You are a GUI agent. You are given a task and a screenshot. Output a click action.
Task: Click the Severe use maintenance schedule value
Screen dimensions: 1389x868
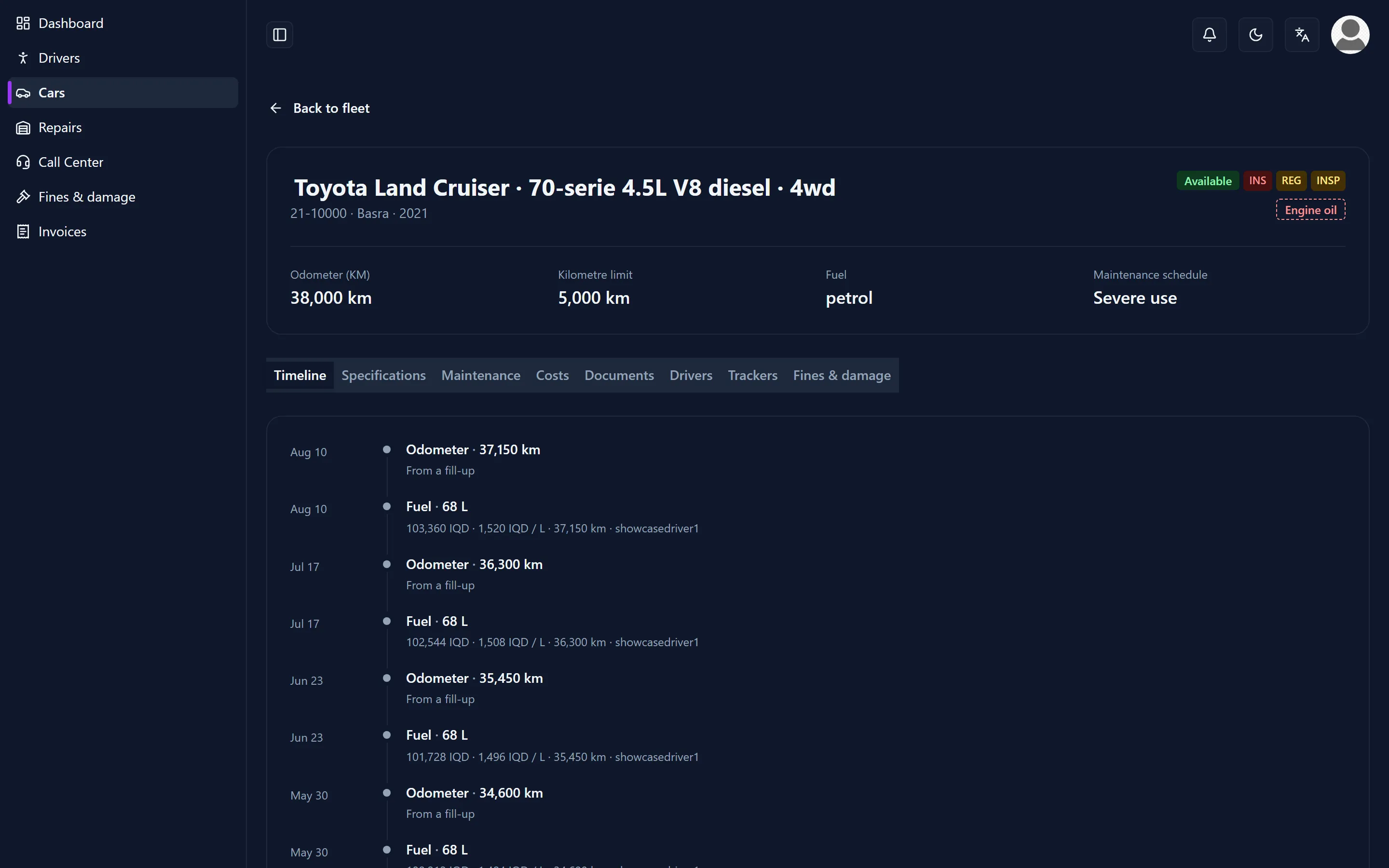(1135, 298)
